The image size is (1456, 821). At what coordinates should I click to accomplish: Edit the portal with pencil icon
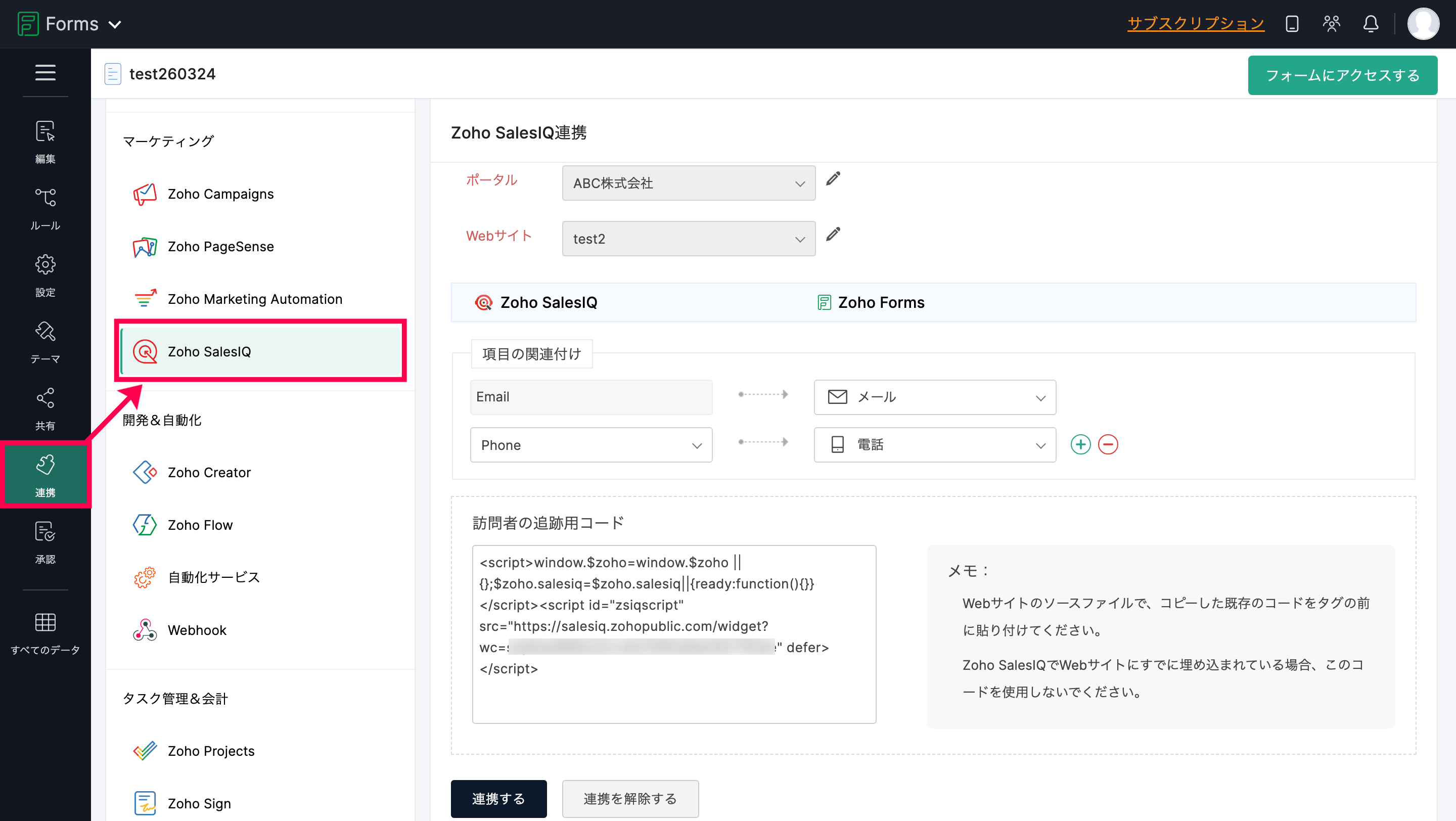[x=833, y=179]
